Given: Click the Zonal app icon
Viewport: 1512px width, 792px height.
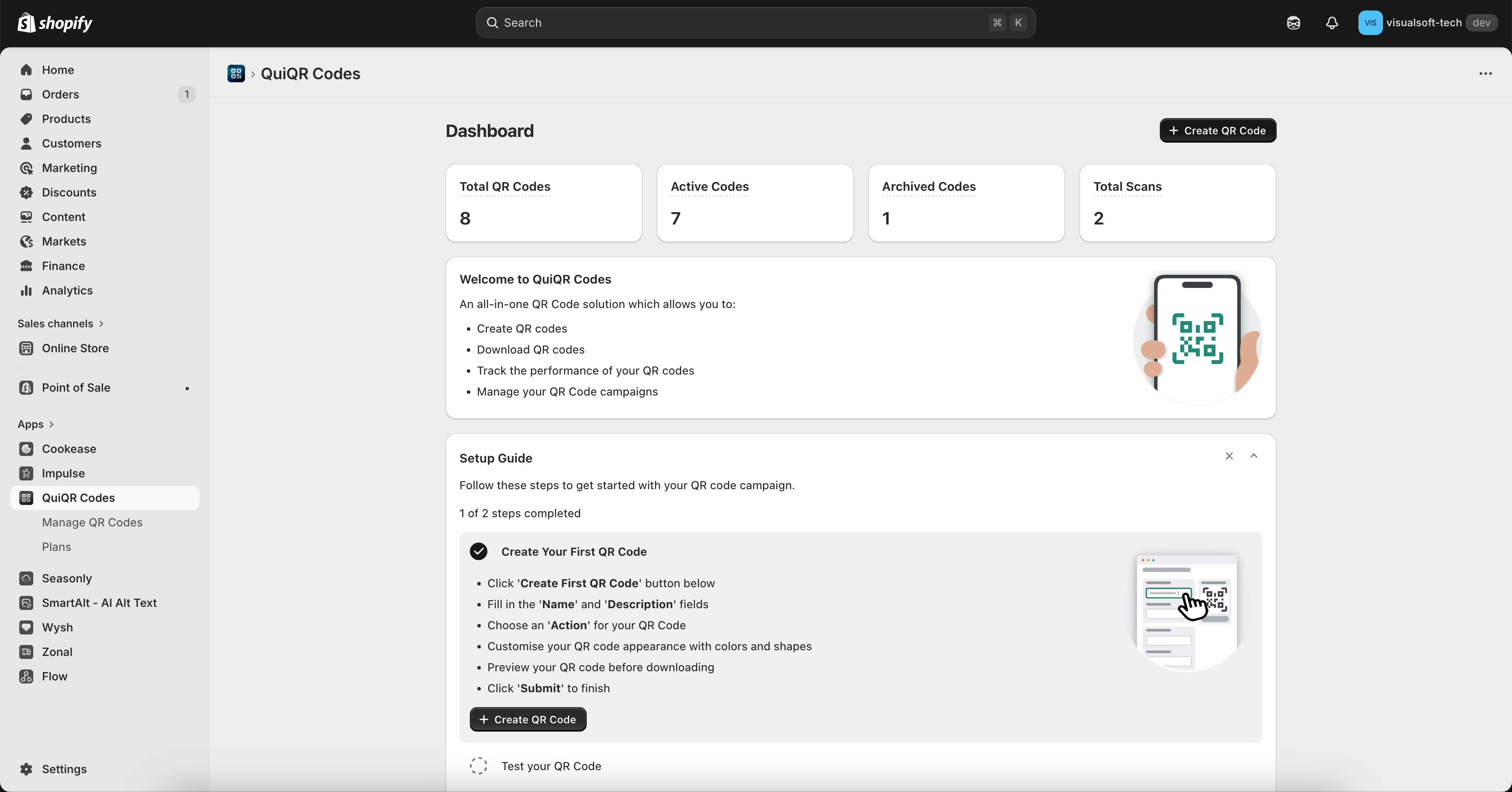Looking at the screenshot, I should point(26,652).
